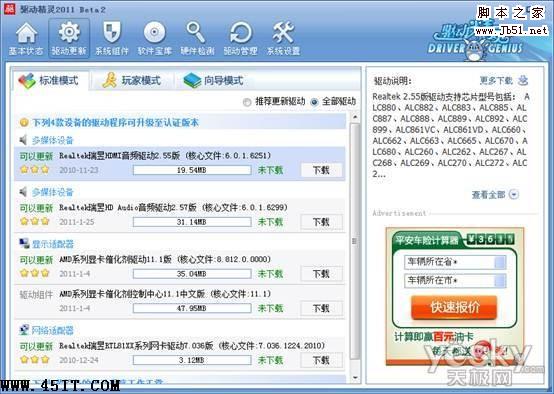Image resolution: width=554 pixels, height=394 pixels.
Task: Click the 2010-12-24 date text
Action: pyautogui.click(x=78, y=360)
